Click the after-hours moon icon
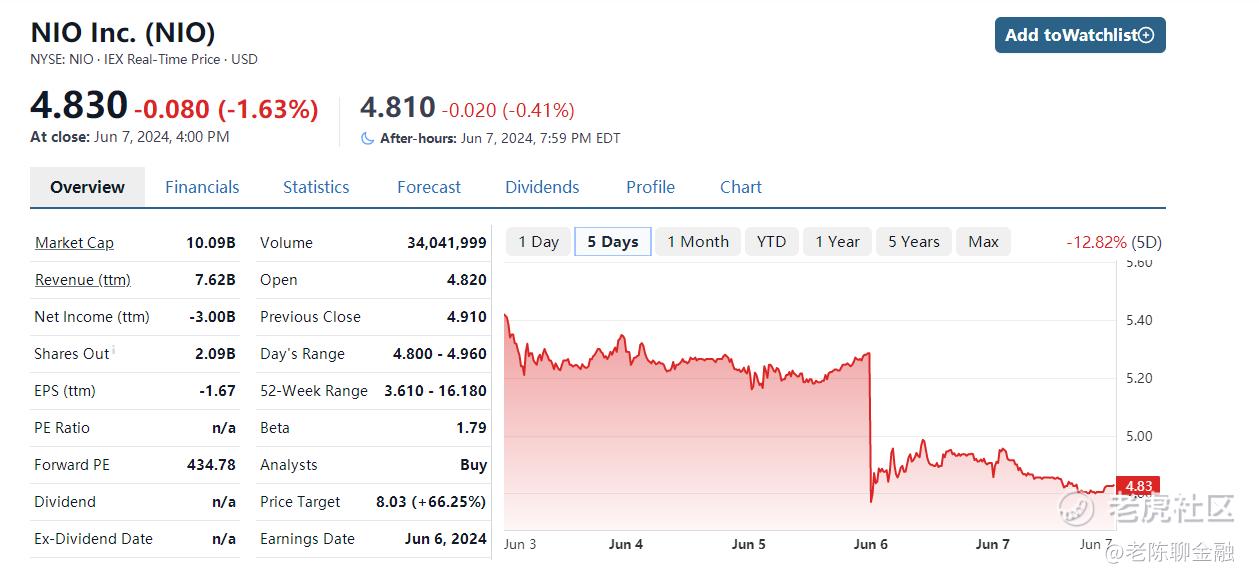This screenshot has width=1259, height=581. point(368,139)
